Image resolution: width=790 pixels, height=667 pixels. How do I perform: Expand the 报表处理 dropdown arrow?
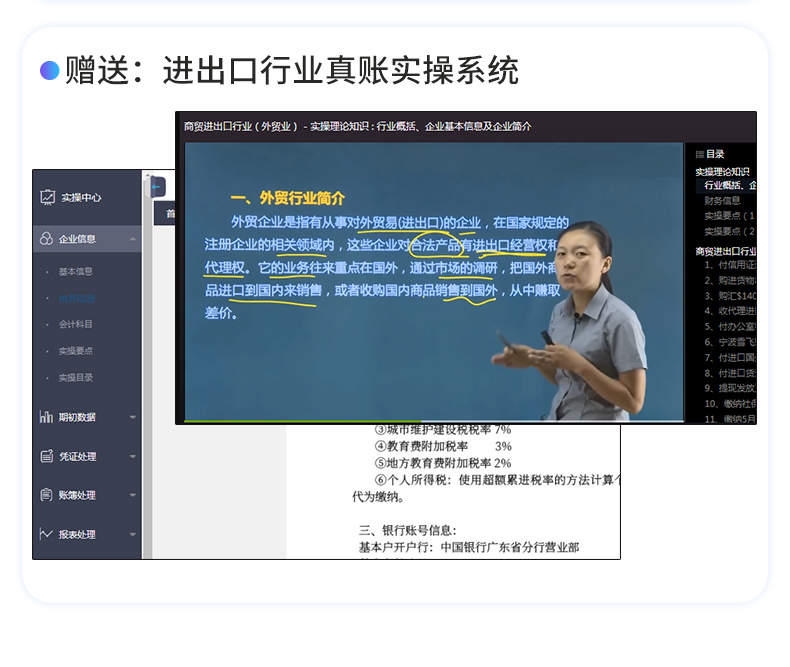click(133, 535)
